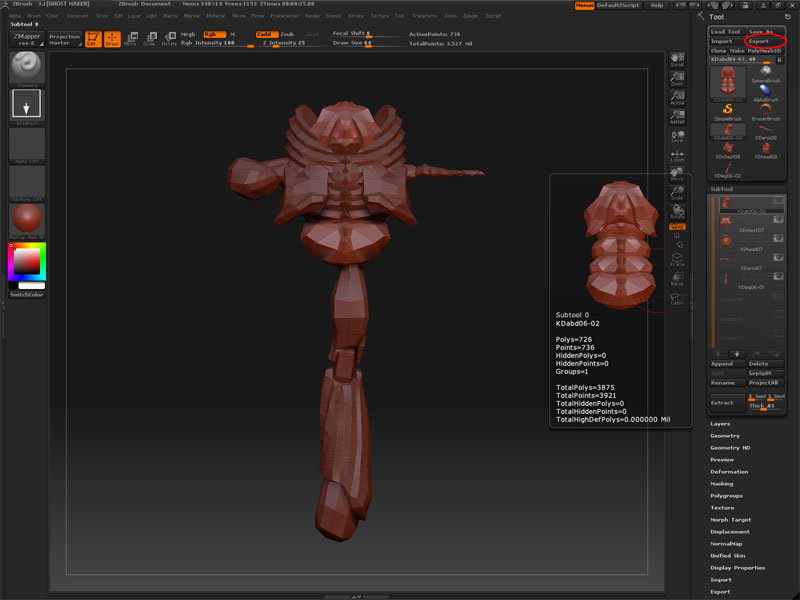Activate the Edit mode button
800x600 pixels.
click(x=93, y=38)
